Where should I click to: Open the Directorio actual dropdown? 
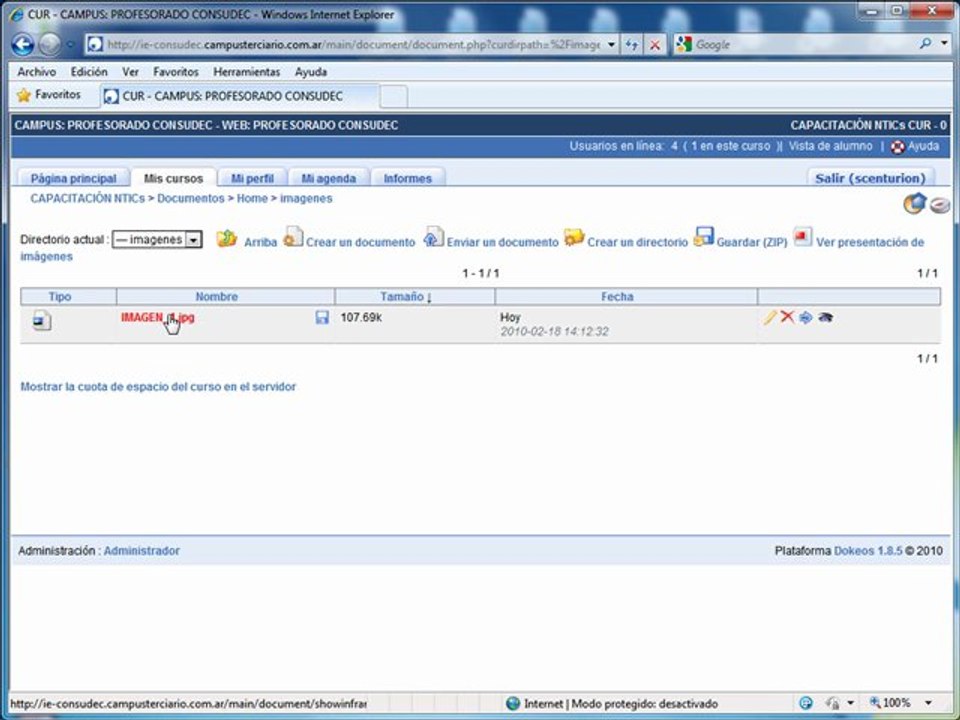[157, 239]
